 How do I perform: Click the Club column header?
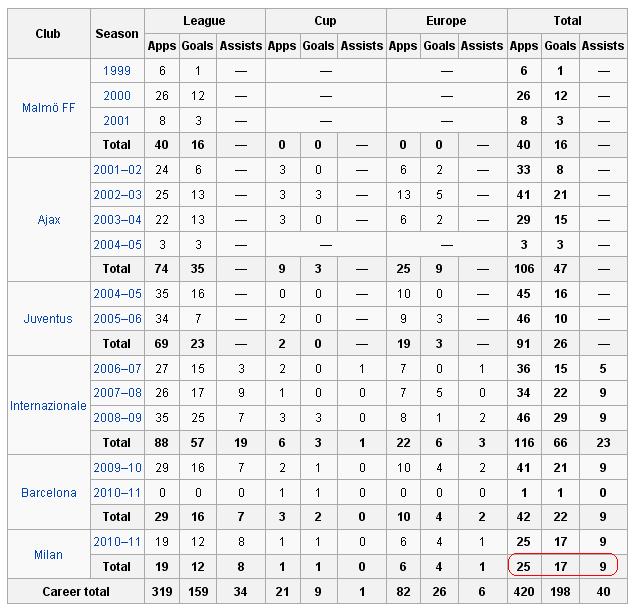click(x=48, y=33)
